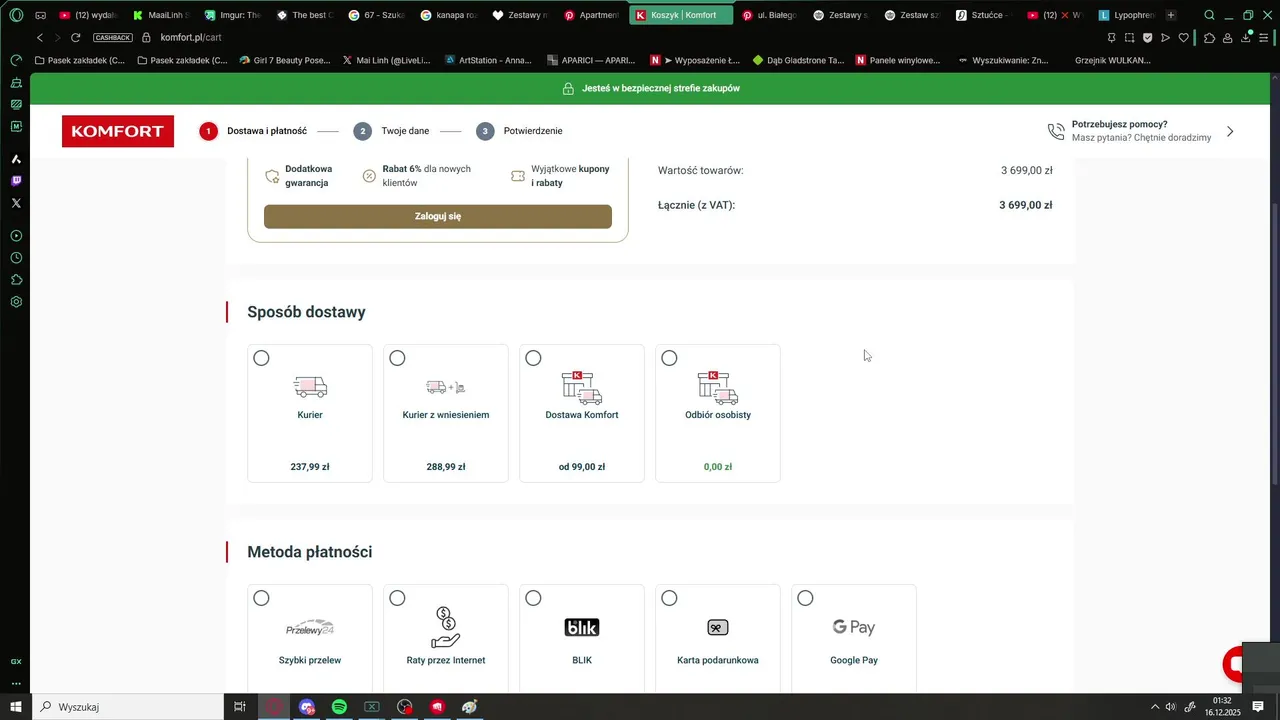Choose Google Pay payment method

854,638
